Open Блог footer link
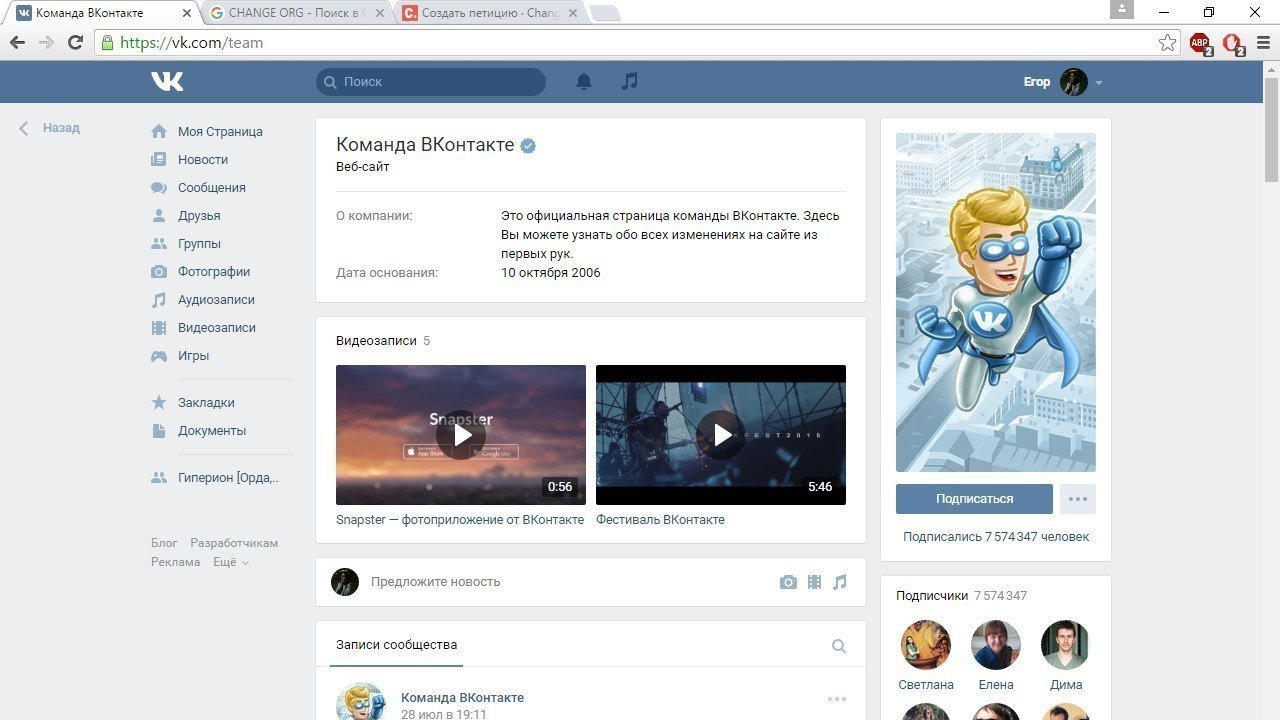The height and width of the screenshot is (720, 1280). pyautogui.click(x=164, y=543)
